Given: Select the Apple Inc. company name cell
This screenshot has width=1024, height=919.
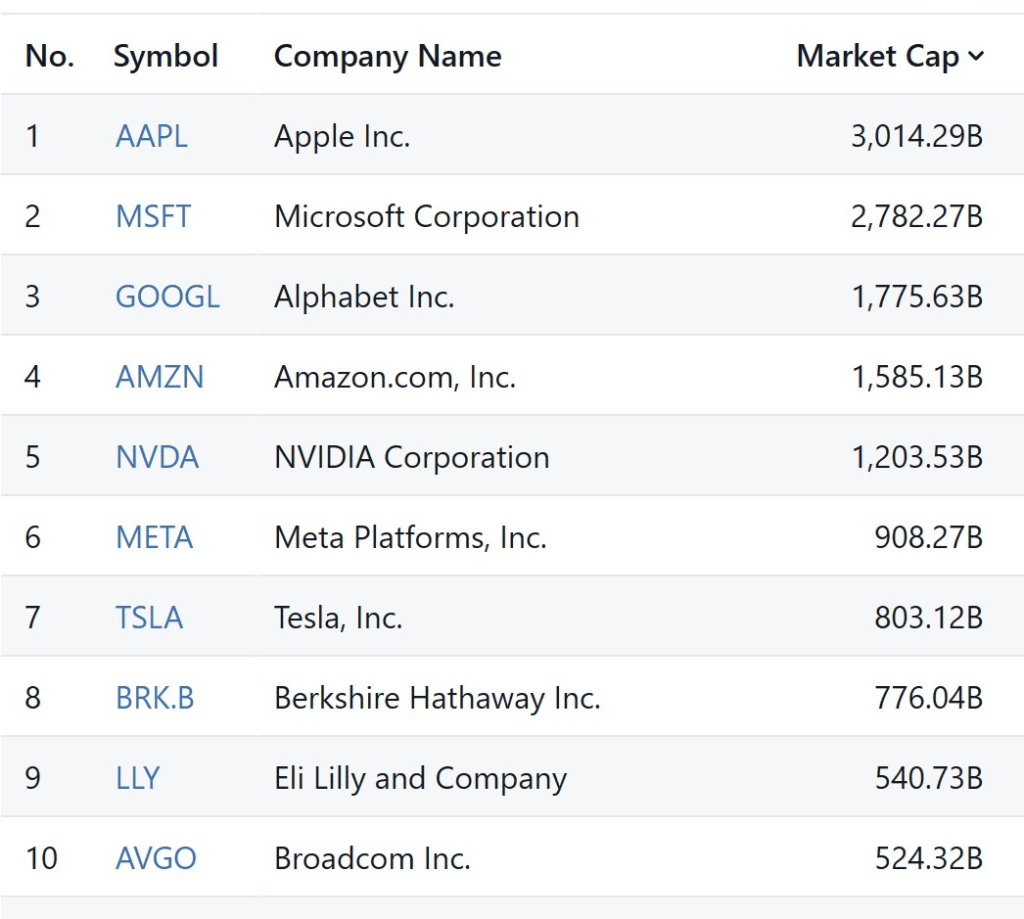Looking at the screenshot, I should [342, 136].
